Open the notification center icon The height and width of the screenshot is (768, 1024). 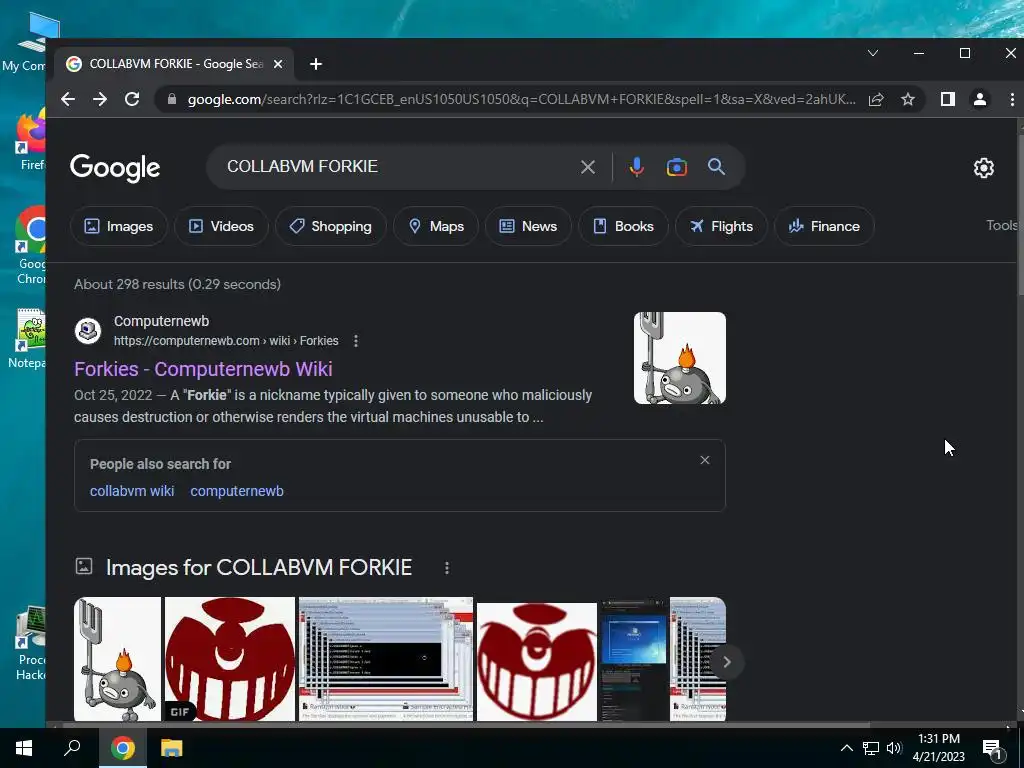pos(993,748)
